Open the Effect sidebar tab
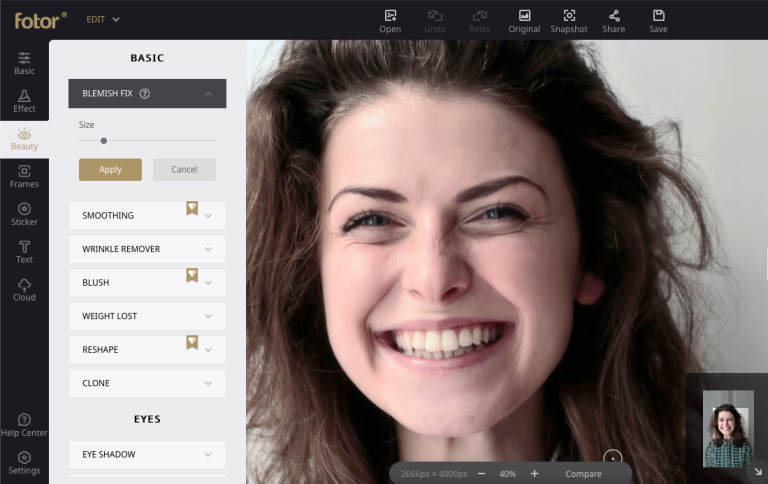Viewport: 768px width, 484px height. pos(24,101)
